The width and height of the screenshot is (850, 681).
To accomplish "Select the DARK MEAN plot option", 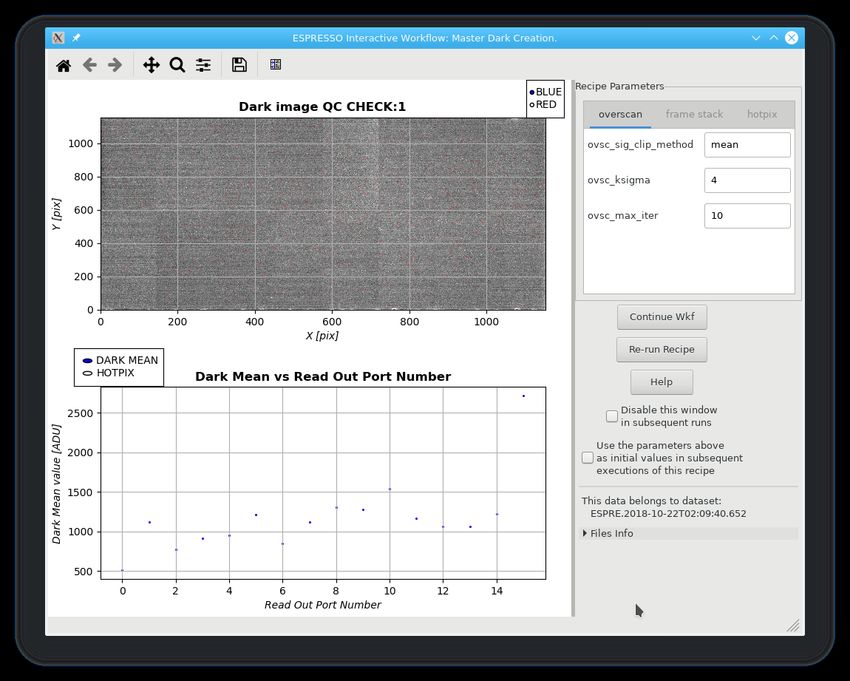I will point(87,361).
